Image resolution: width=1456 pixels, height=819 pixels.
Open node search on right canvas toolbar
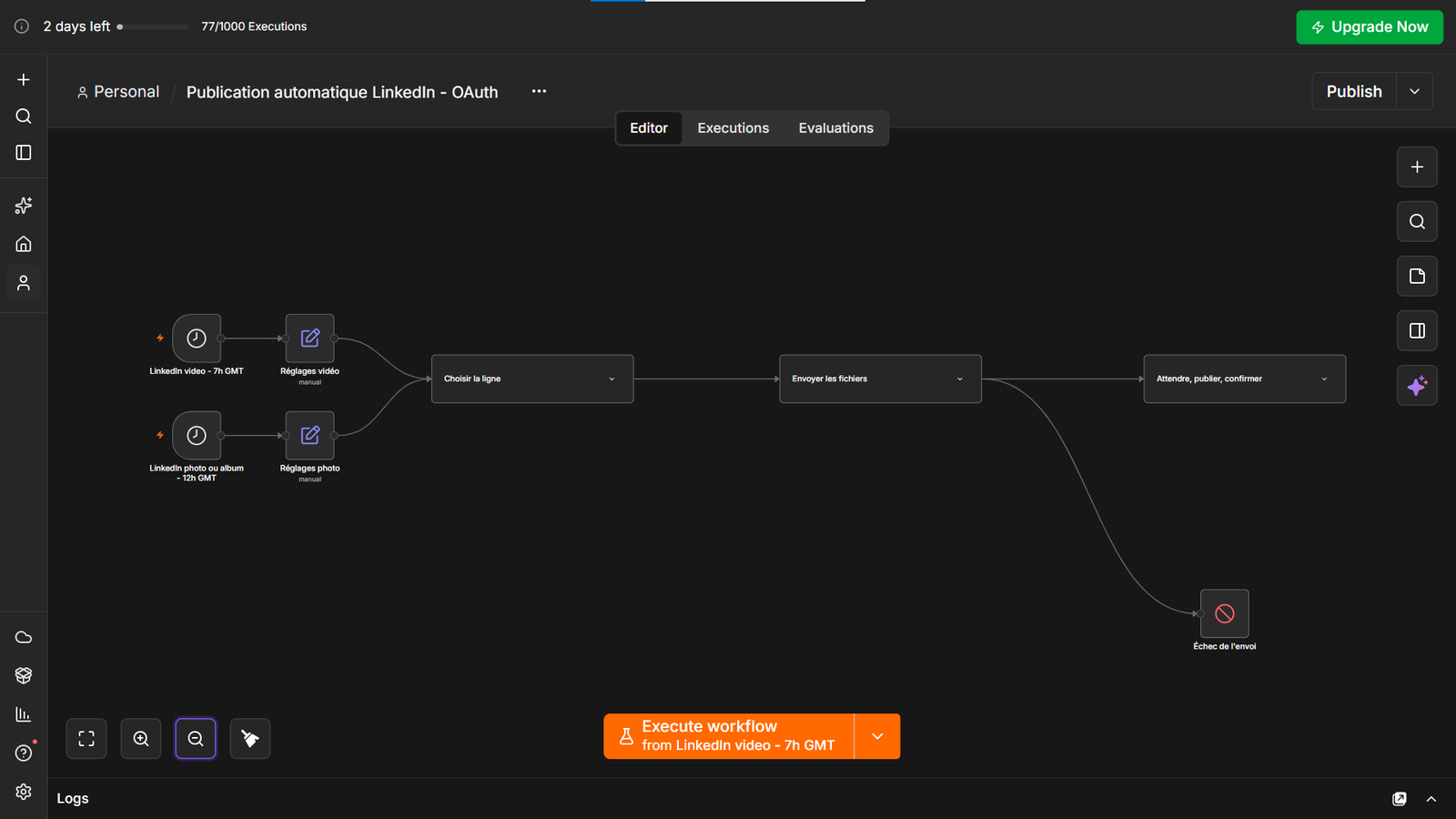1417,221
